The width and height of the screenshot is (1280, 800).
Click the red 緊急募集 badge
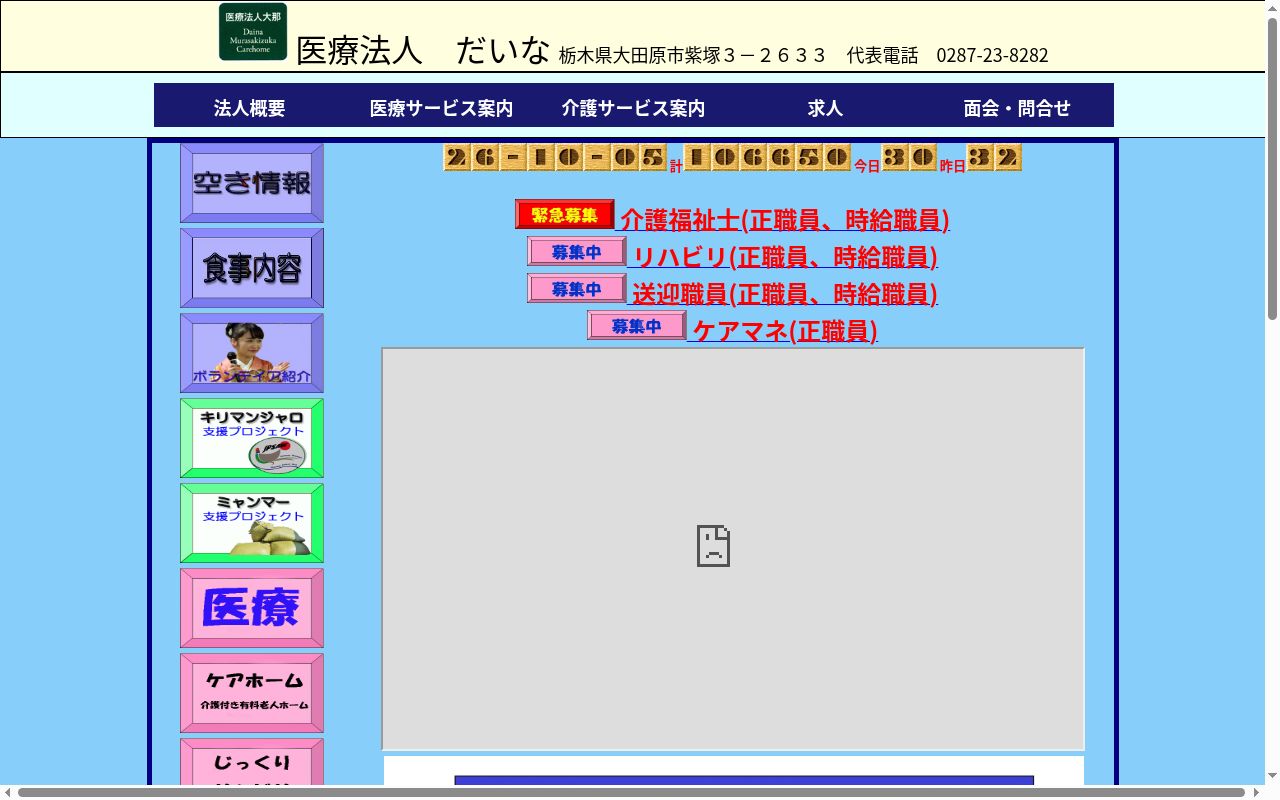[x=565, y=214]
